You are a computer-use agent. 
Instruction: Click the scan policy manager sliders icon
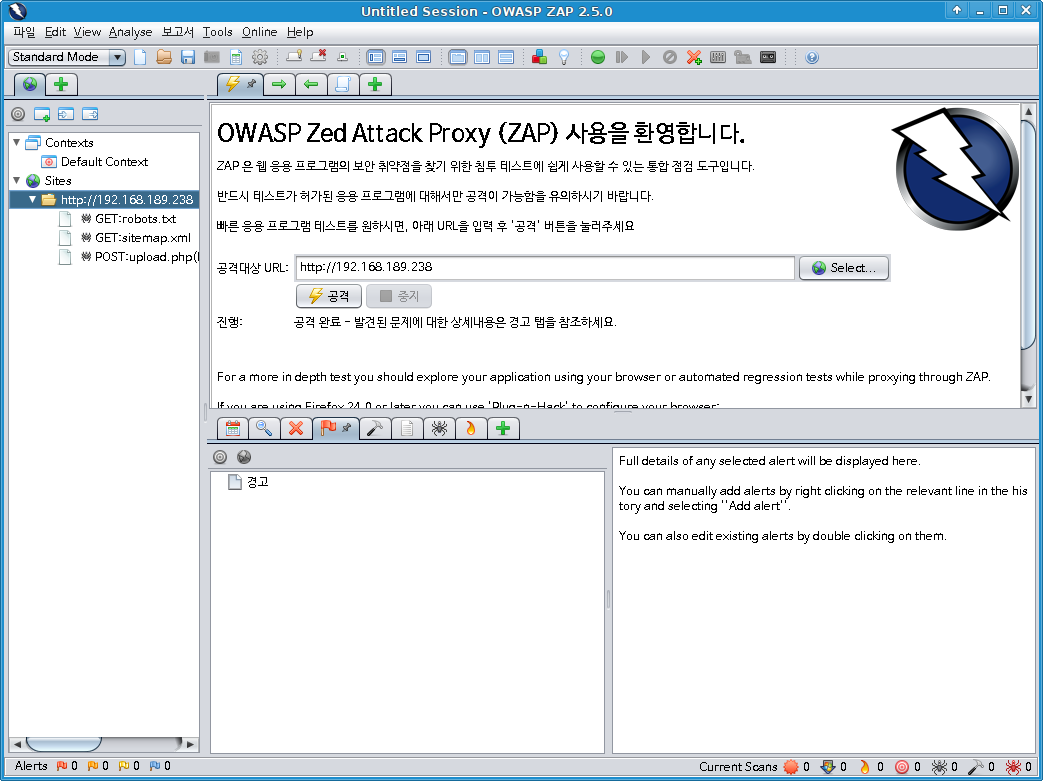coord(718,57)
